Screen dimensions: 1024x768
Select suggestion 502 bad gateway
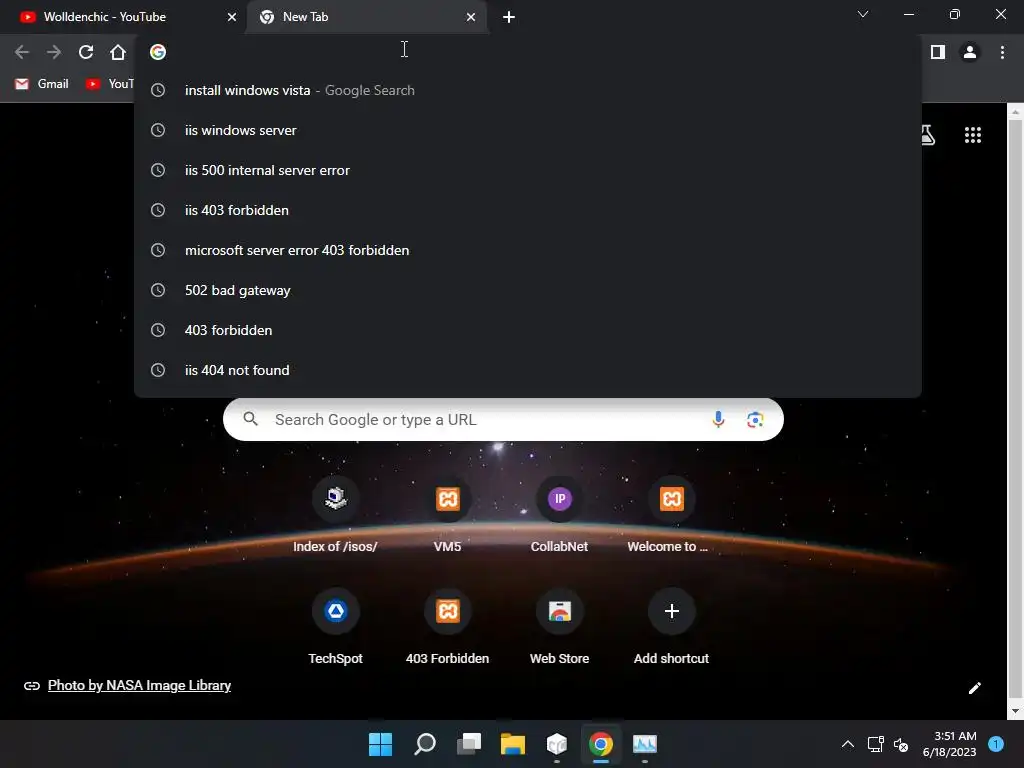(528, 290)
